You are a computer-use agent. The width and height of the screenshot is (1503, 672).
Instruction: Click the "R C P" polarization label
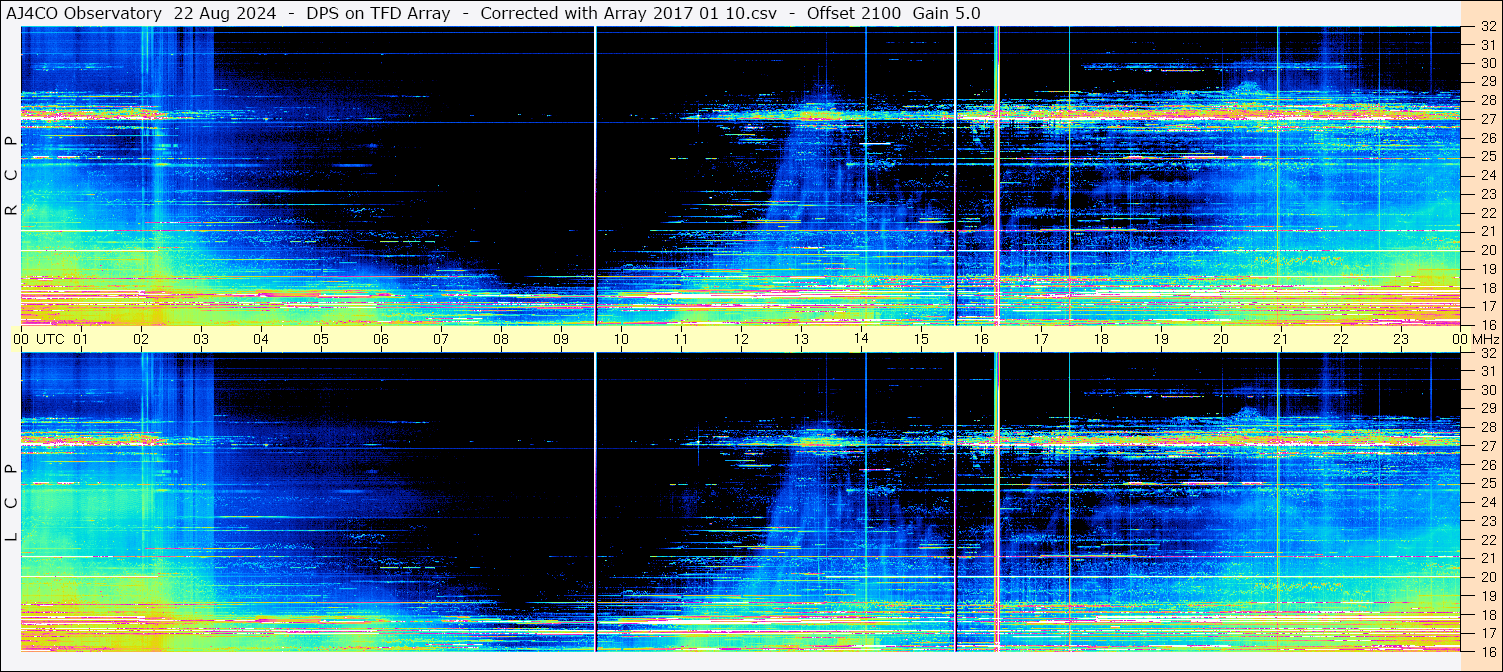point(11,176)
